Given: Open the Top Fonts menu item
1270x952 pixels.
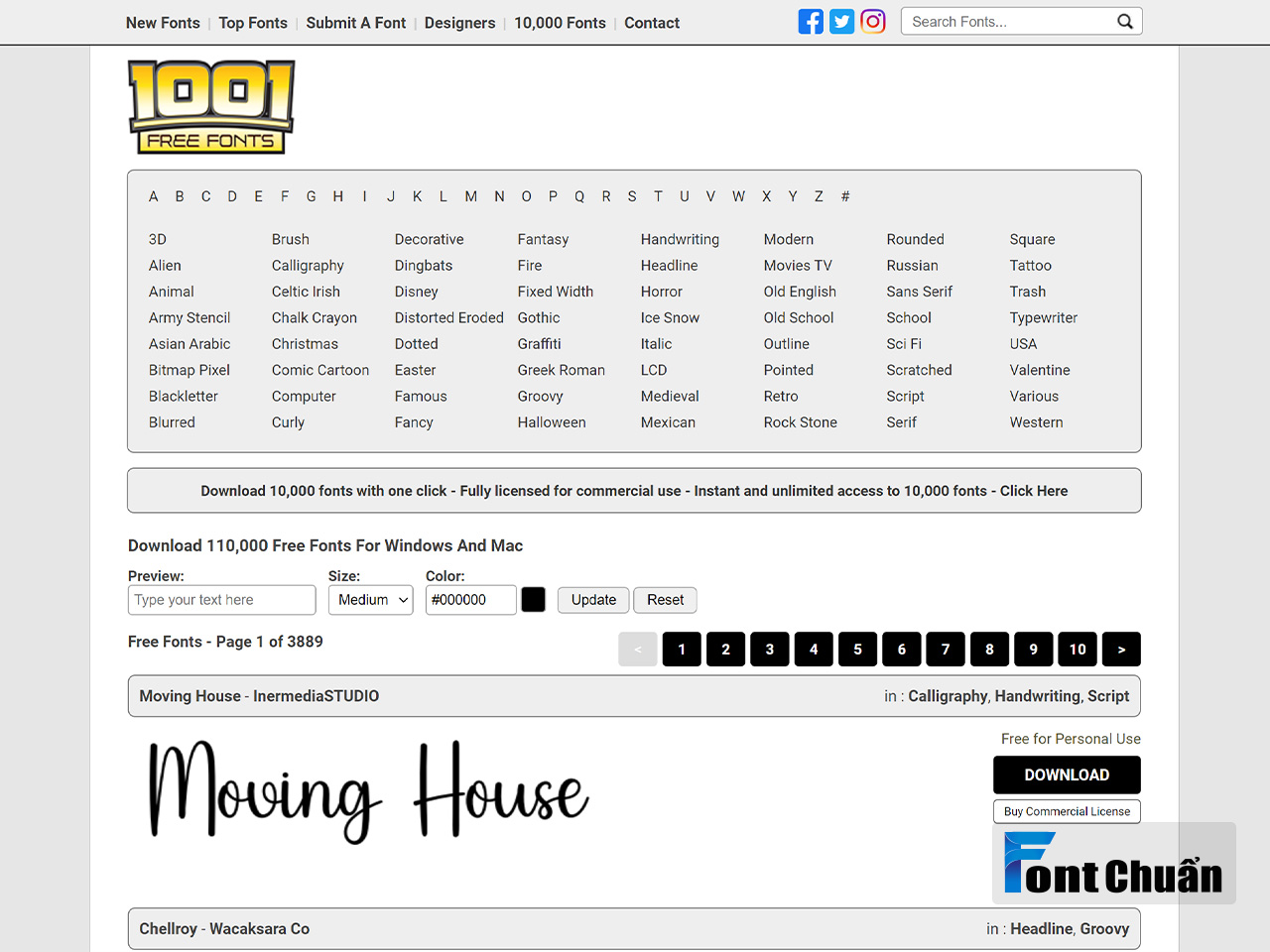Looking at the screenshot, I should (x=253, y=23).
